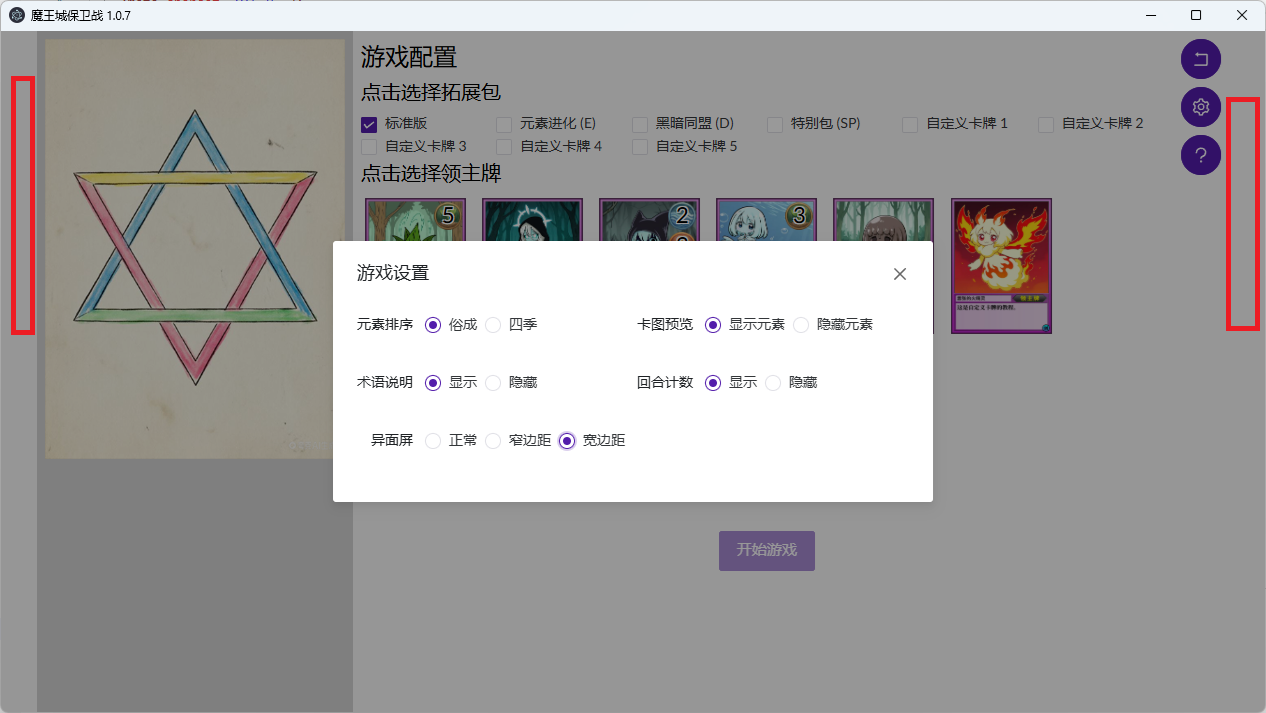This screenshot has height=713, width=1266.
Task: Choose 隐藏元素 for 卡图预览
Action: [801, 324]
